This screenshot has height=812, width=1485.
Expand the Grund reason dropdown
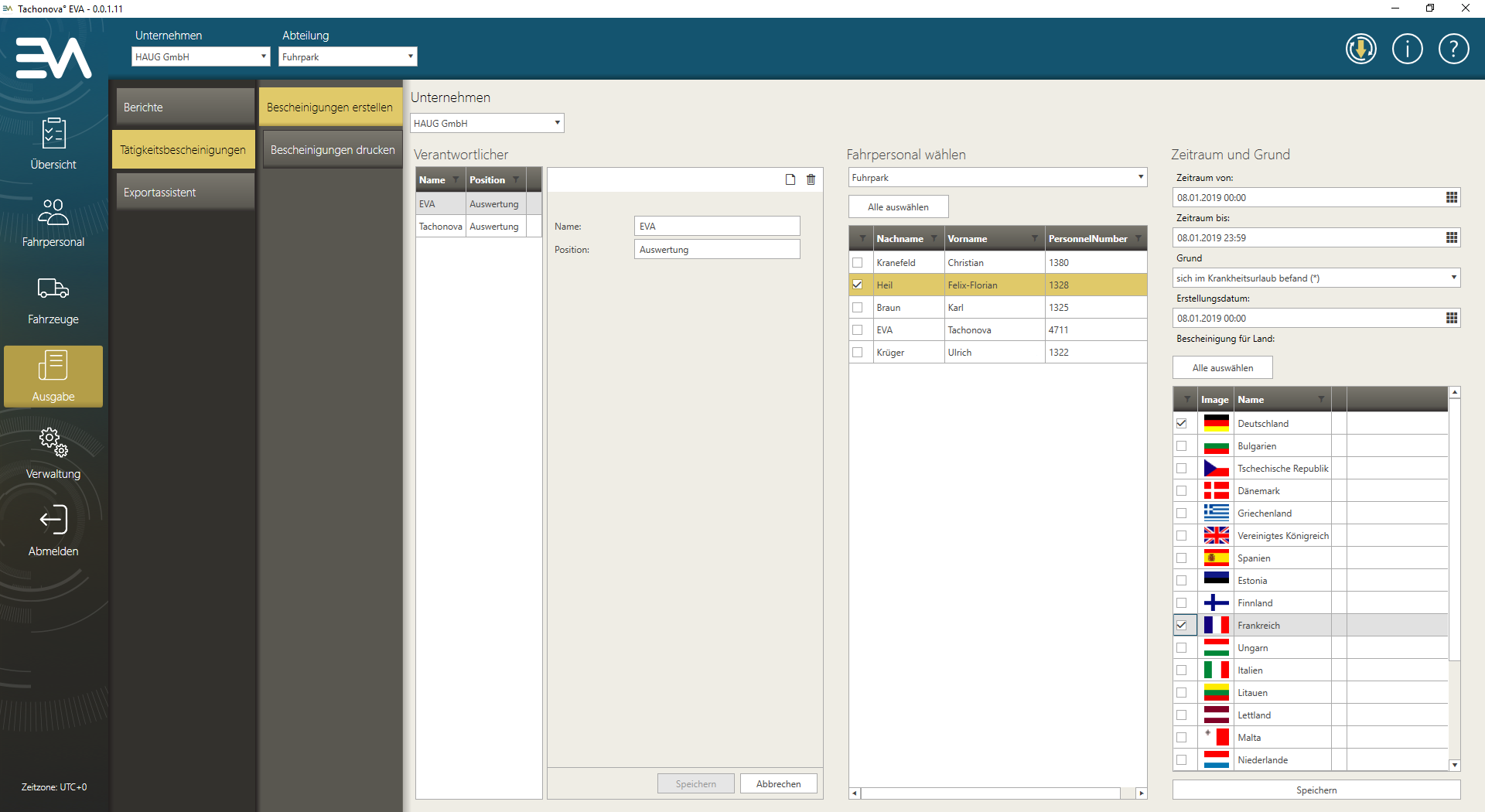[1453, 278]
